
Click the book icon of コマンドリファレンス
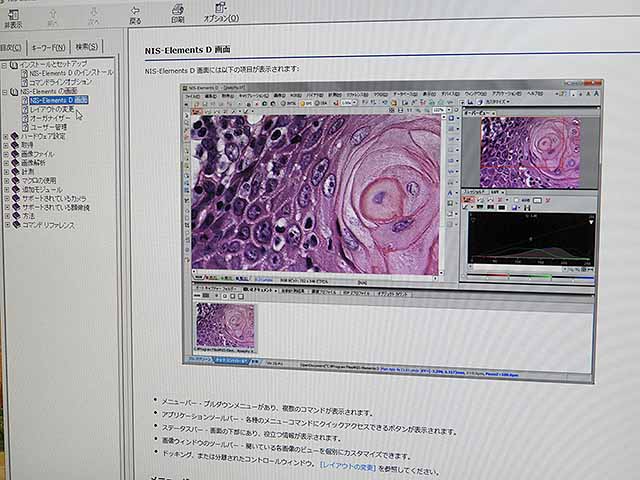(x=17, y=224)
